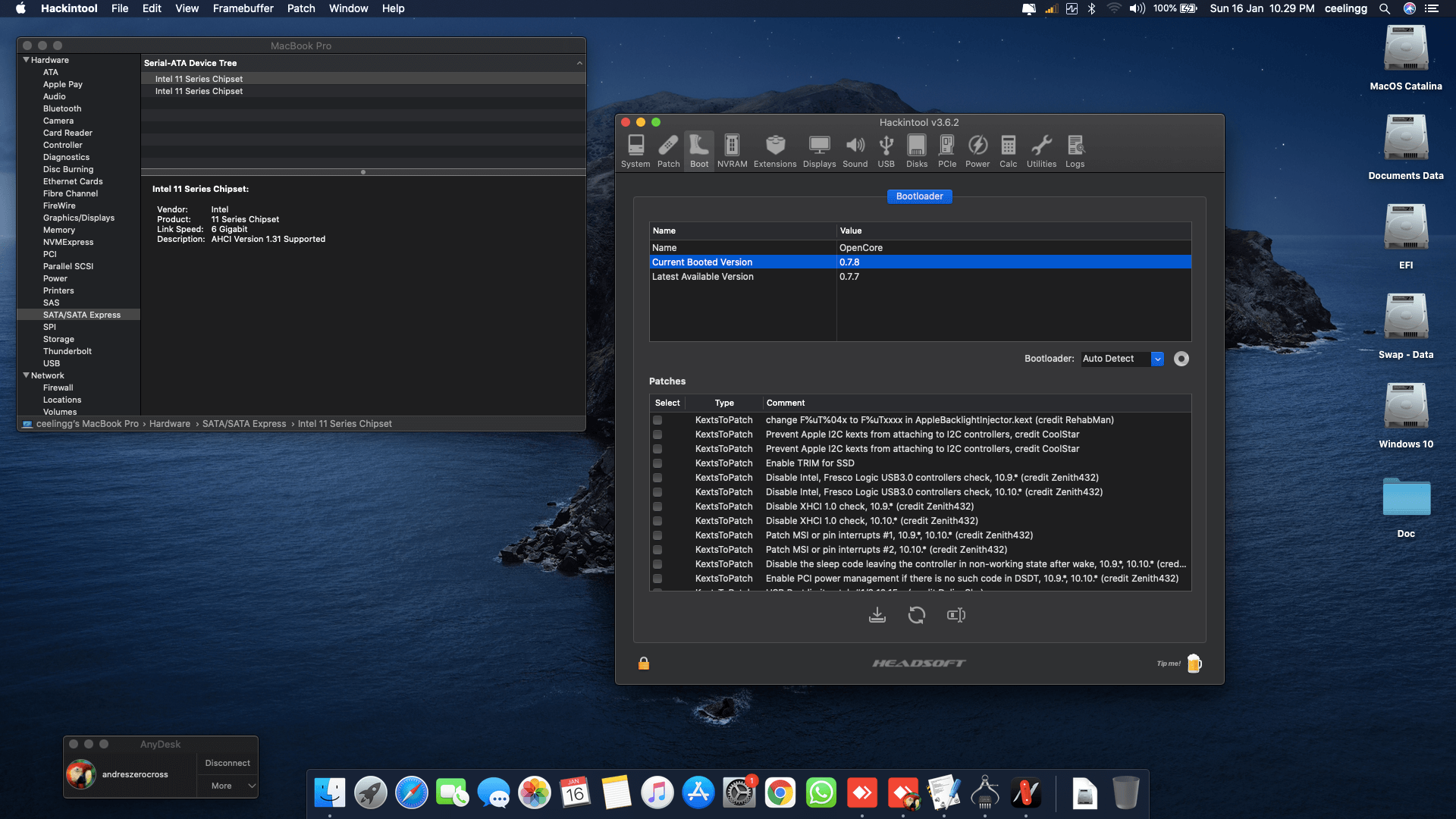1456x819 pixels.
Task: Expand the AnyDesk More dropdown
Action: (x=227, y=786)
